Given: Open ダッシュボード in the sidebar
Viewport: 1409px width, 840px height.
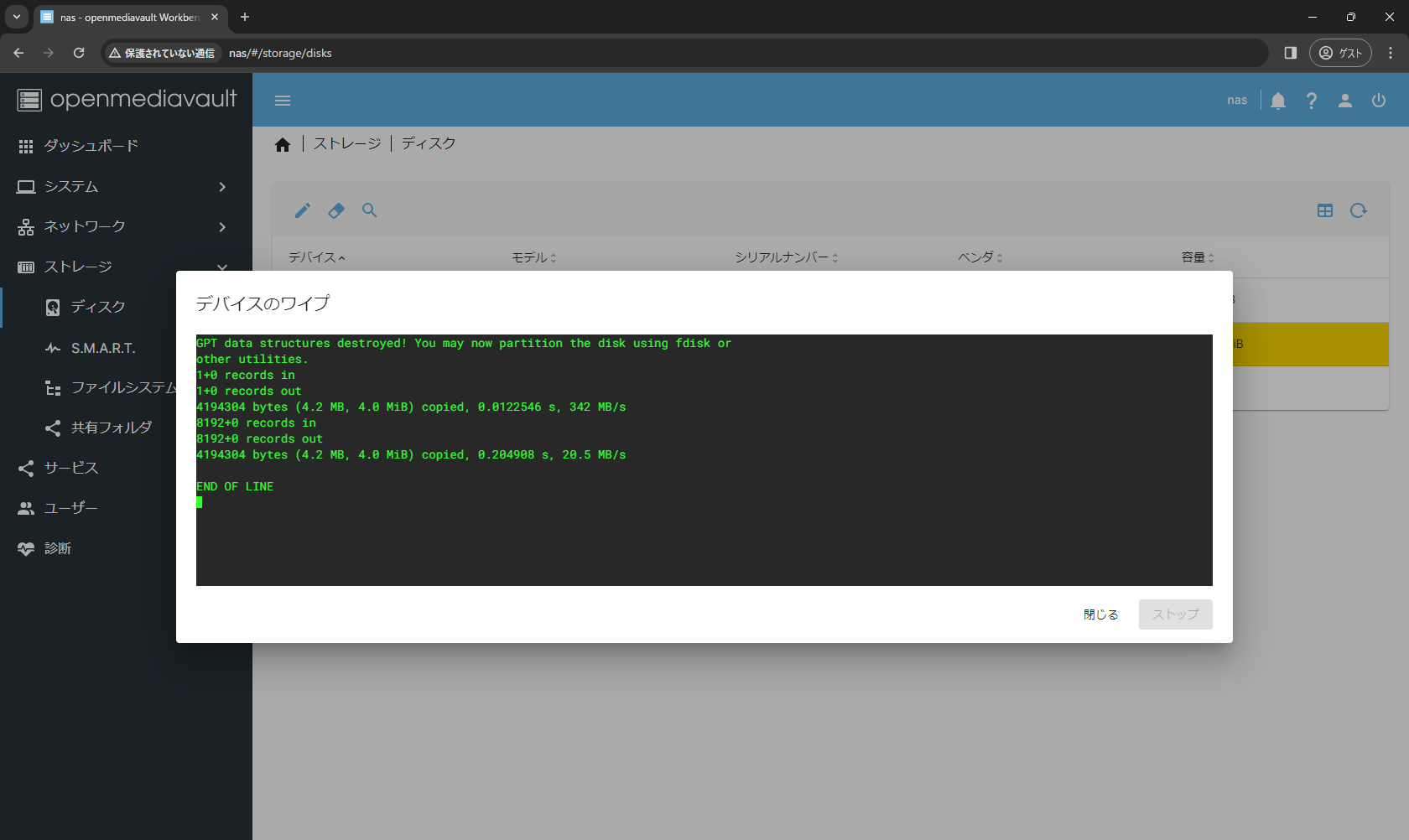Looking at the screenshot, I should (x=91, y=146).
